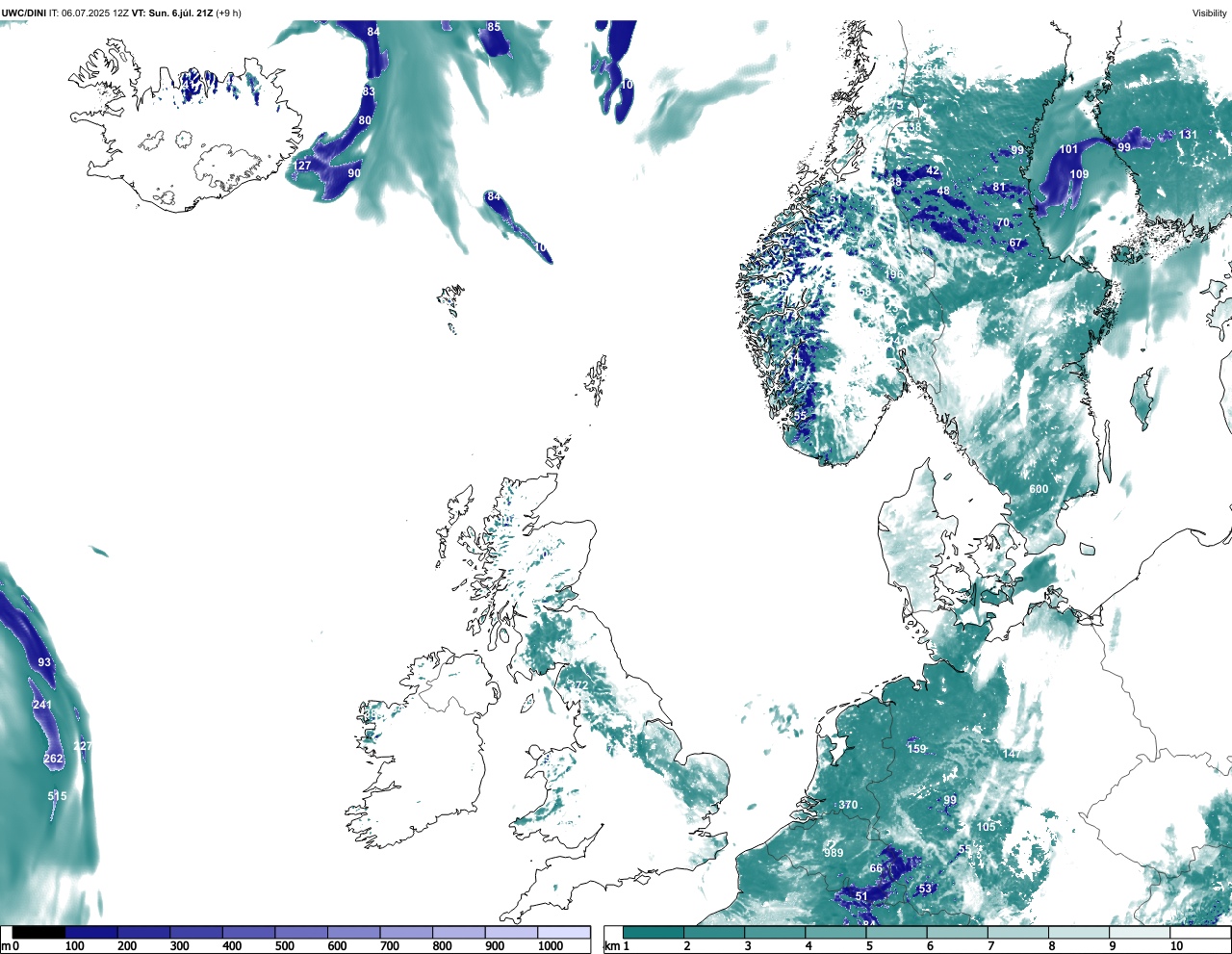This screenshot has height=954, width=1232.
Task: Click the 147 value over eastern Germany
Action: [1011, 753]
